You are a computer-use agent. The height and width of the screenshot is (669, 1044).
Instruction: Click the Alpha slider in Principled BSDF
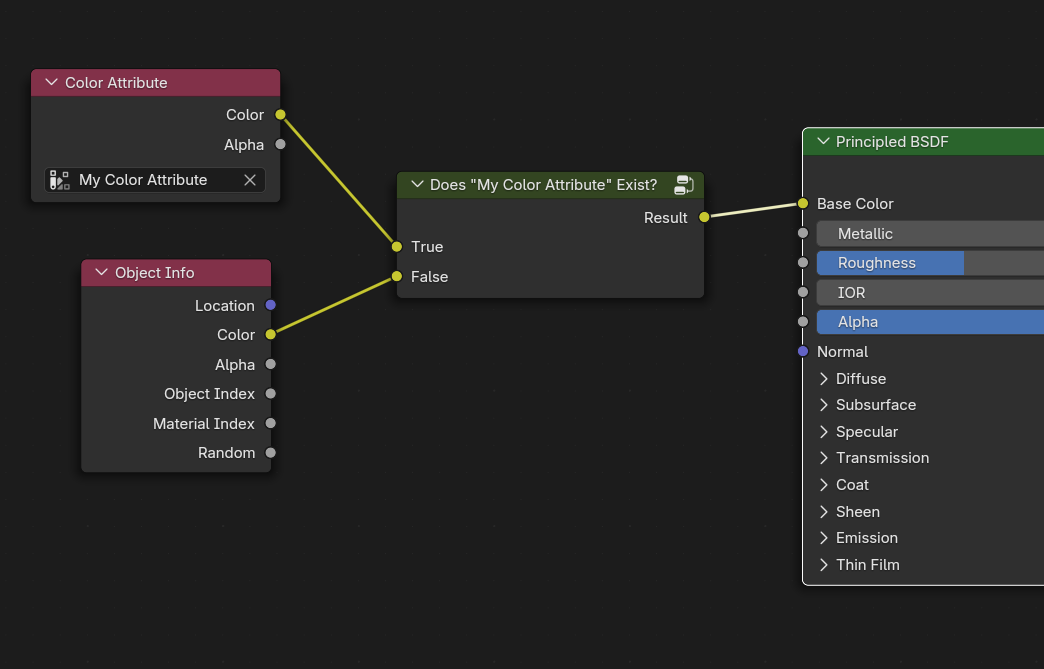click(930, 322)
